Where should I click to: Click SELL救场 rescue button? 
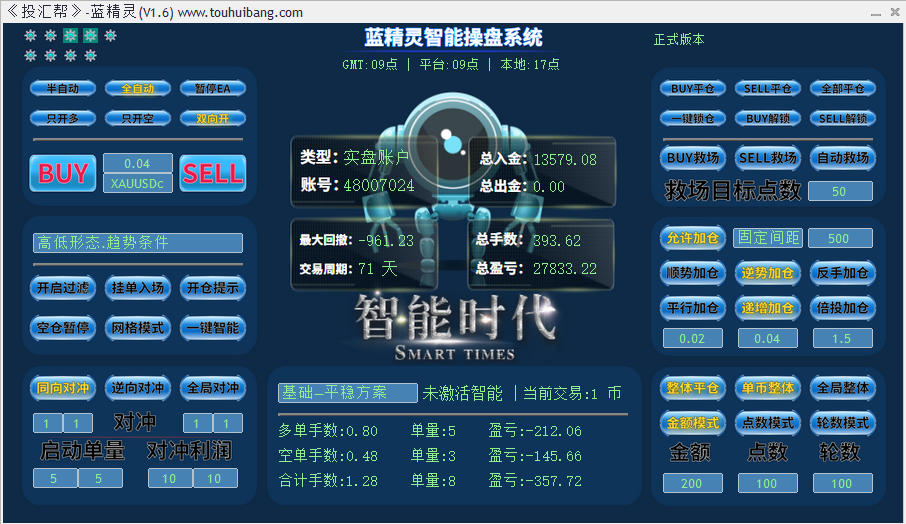[767, 158]
